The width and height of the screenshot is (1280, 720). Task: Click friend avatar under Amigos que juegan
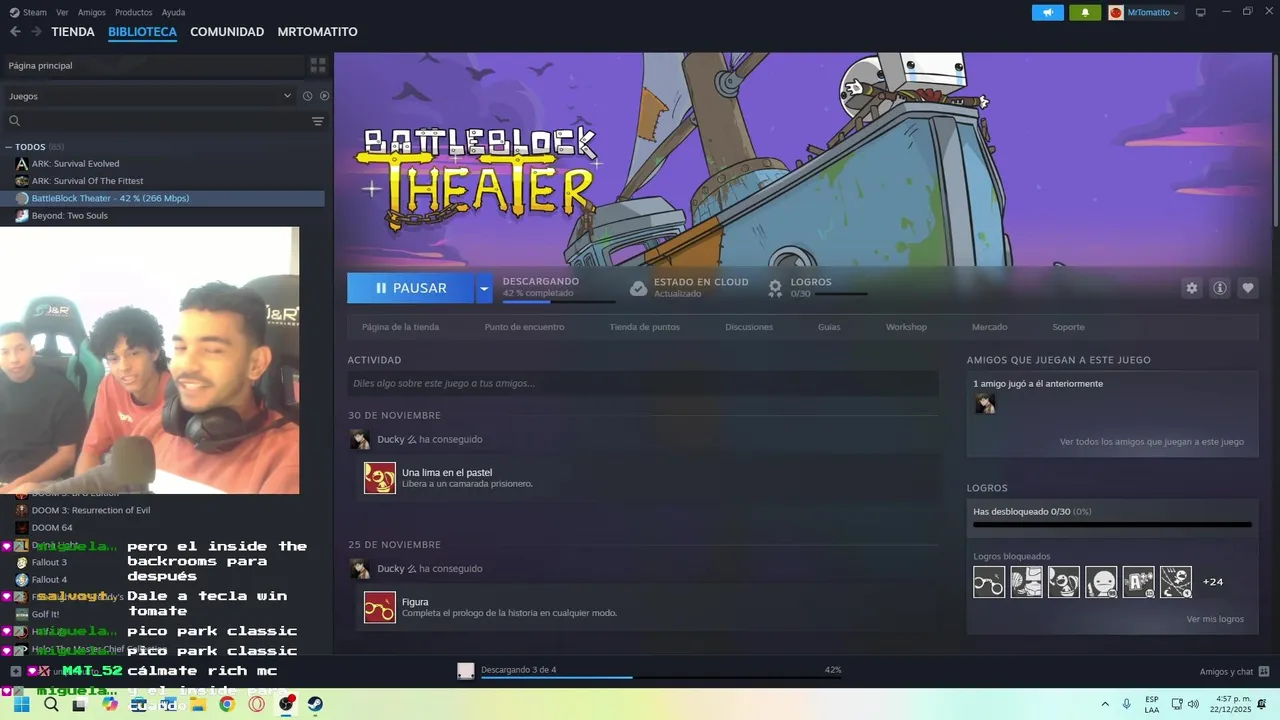(985, 403)
